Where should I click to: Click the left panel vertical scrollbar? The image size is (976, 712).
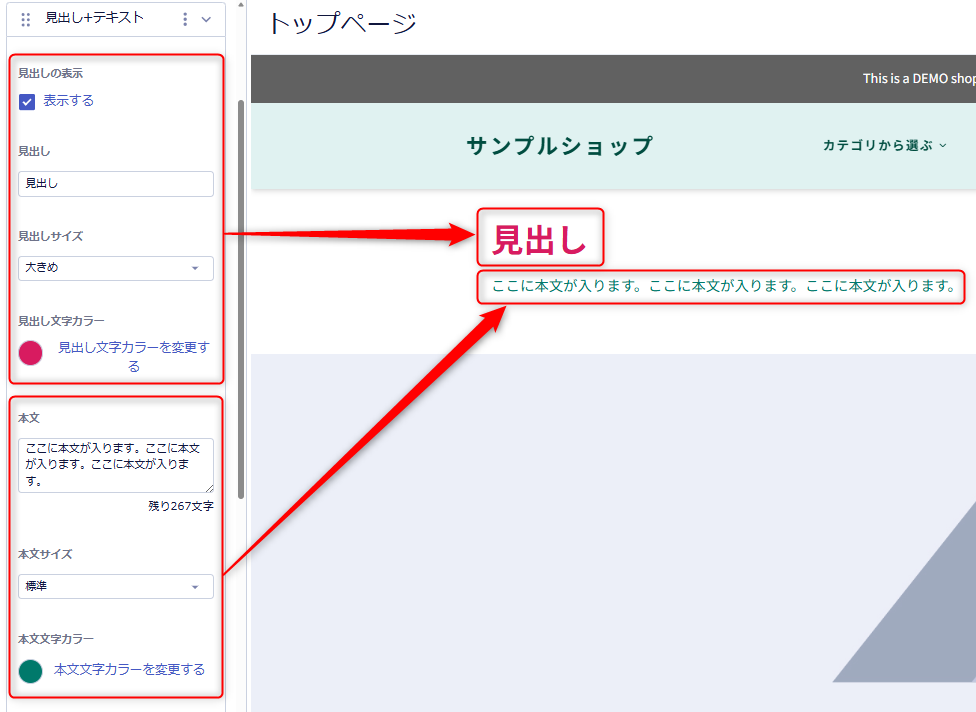click(241, 299)
